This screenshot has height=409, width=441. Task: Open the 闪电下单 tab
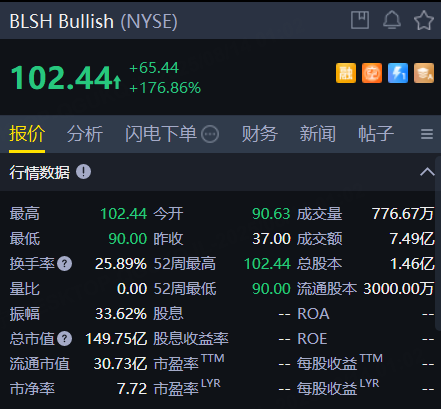click(161, 134)
